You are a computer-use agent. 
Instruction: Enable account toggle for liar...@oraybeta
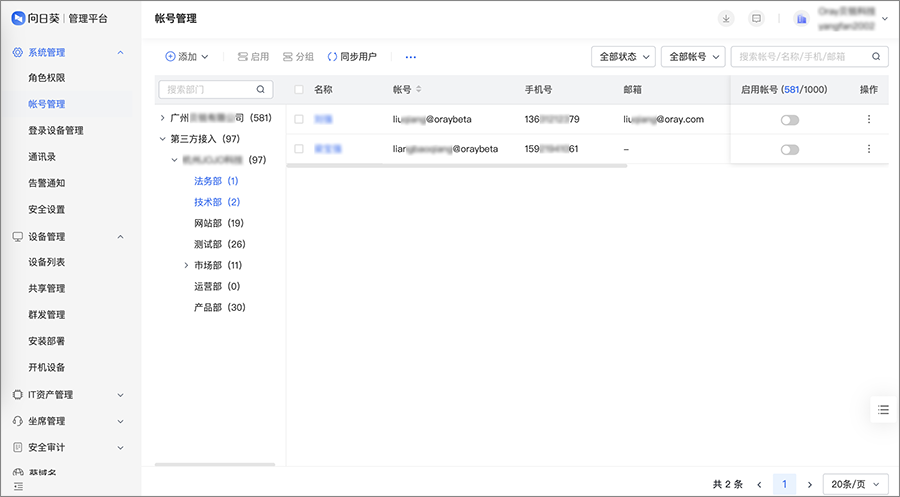pos(790,150)
